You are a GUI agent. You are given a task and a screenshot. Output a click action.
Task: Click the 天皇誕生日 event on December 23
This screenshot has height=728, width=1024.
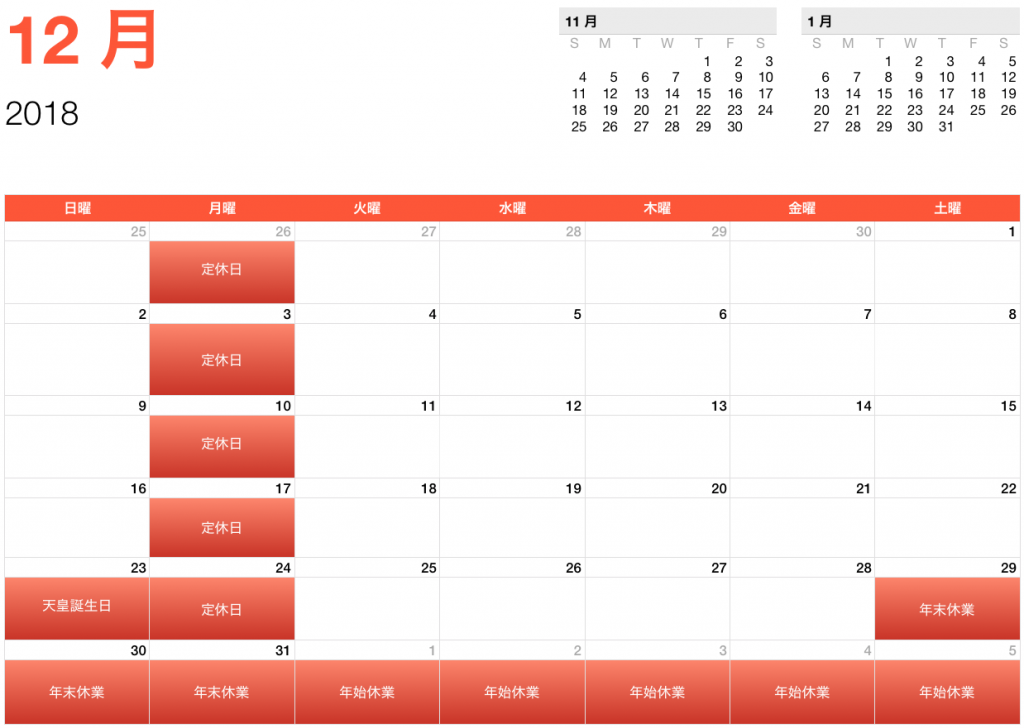click(77, 608)
